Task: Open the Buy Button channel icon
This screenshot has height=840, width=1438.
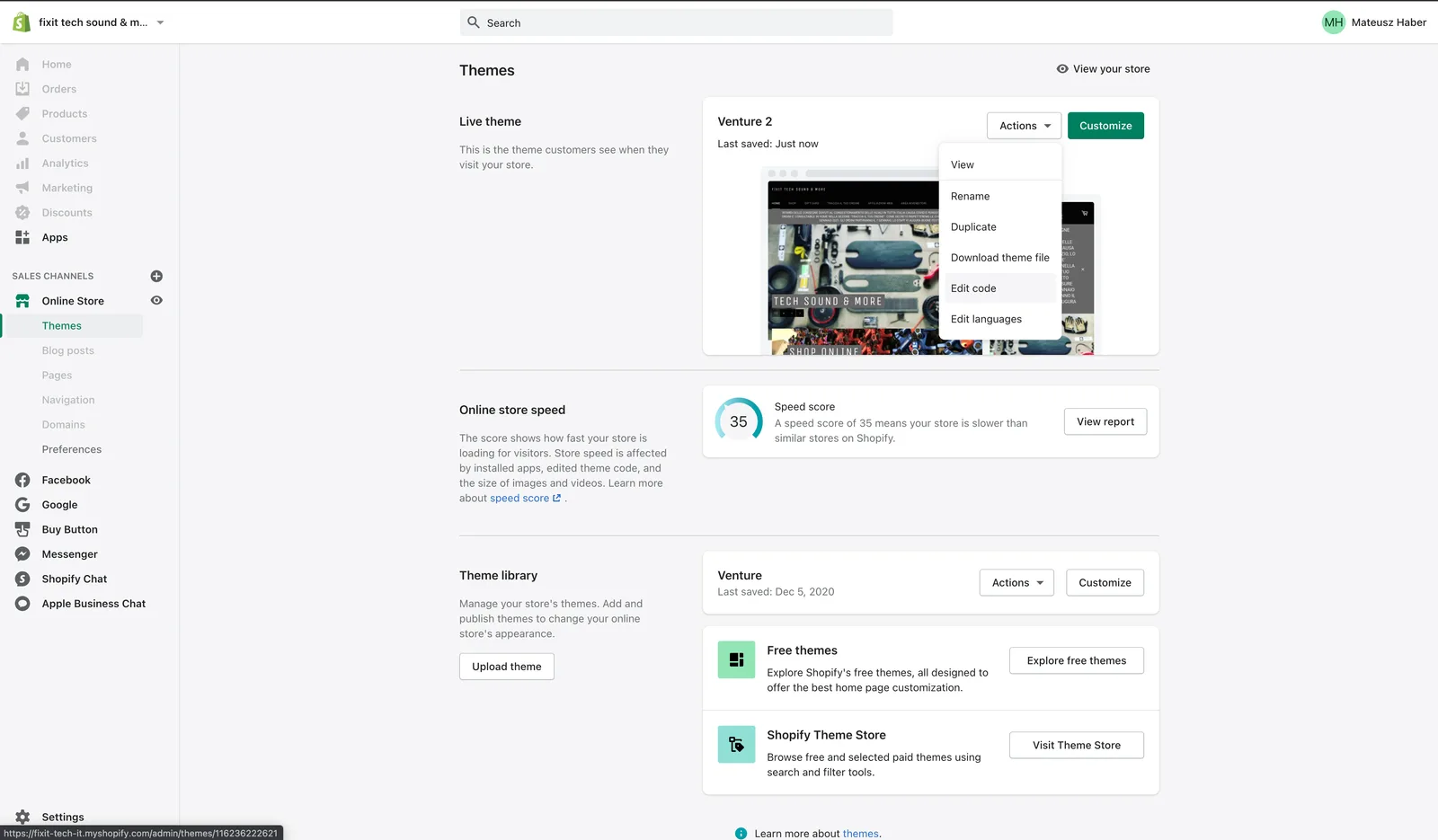Action: (x=22, y=529)
